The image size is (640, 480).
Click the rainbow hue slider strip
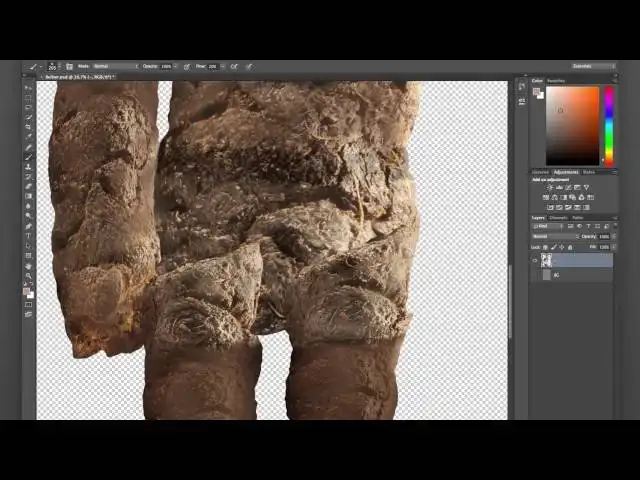click(x=608, y=125)
